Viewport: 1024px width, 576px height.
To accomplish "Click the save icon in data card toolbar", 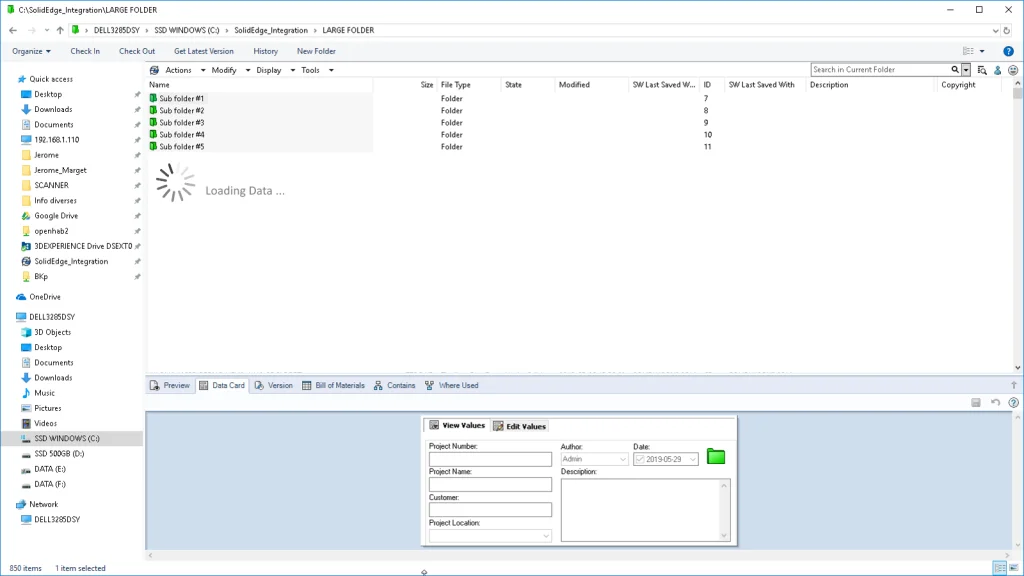I will (976, 402).
